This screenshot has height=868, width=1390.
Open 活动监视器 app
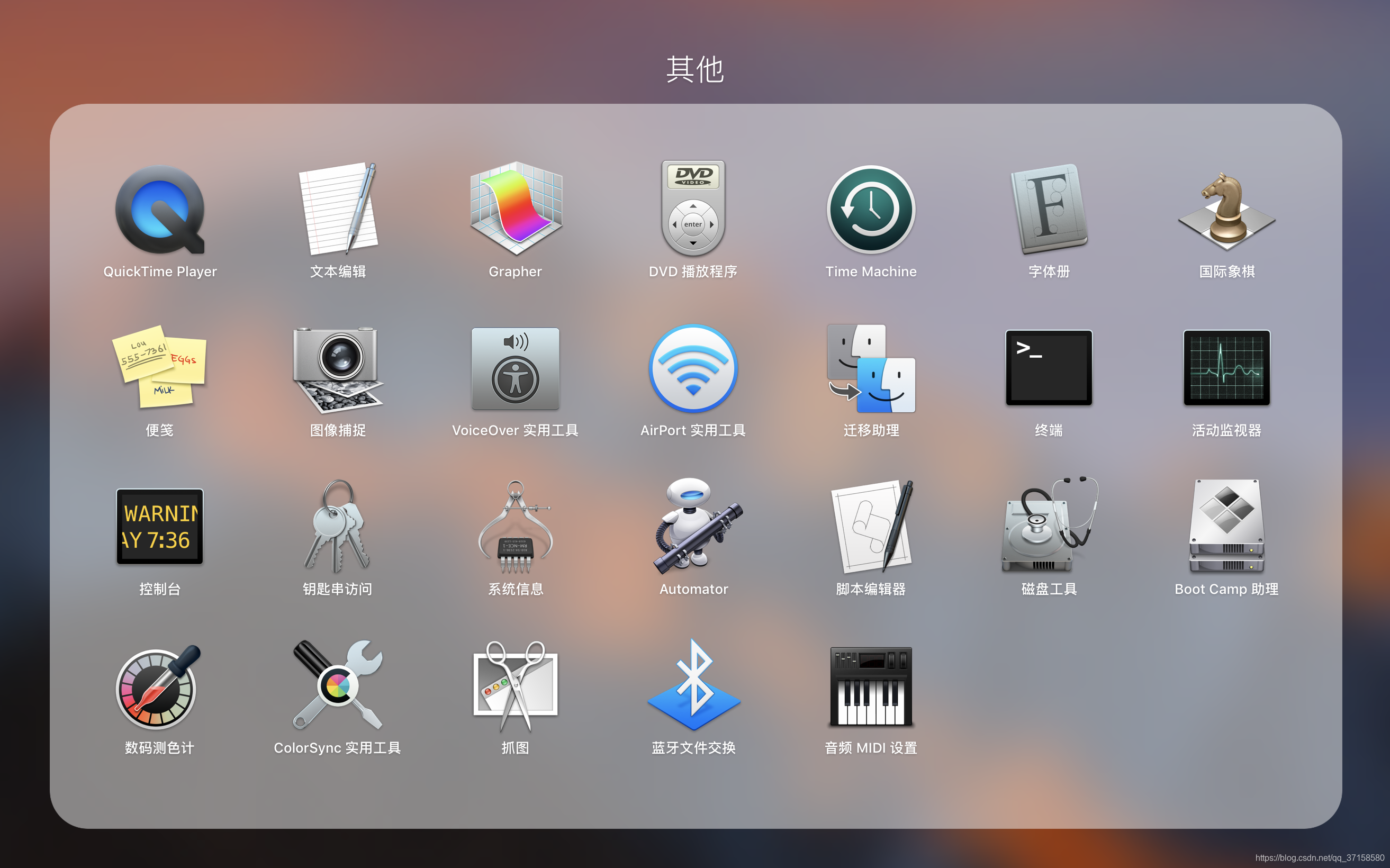1227,368
